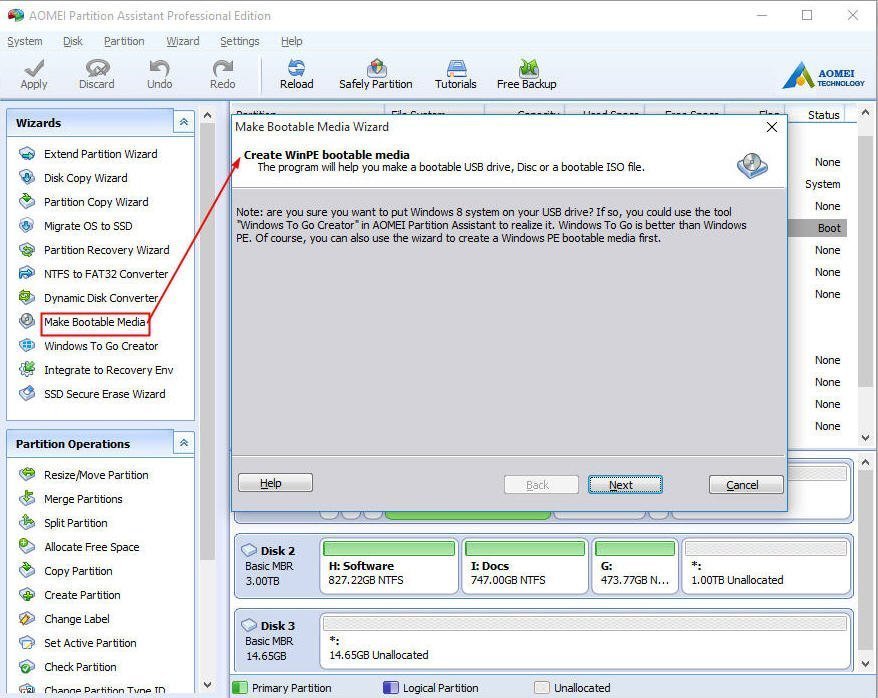Click the Change Label icon
Screen dimensions: 878x698
click(27, 619)
